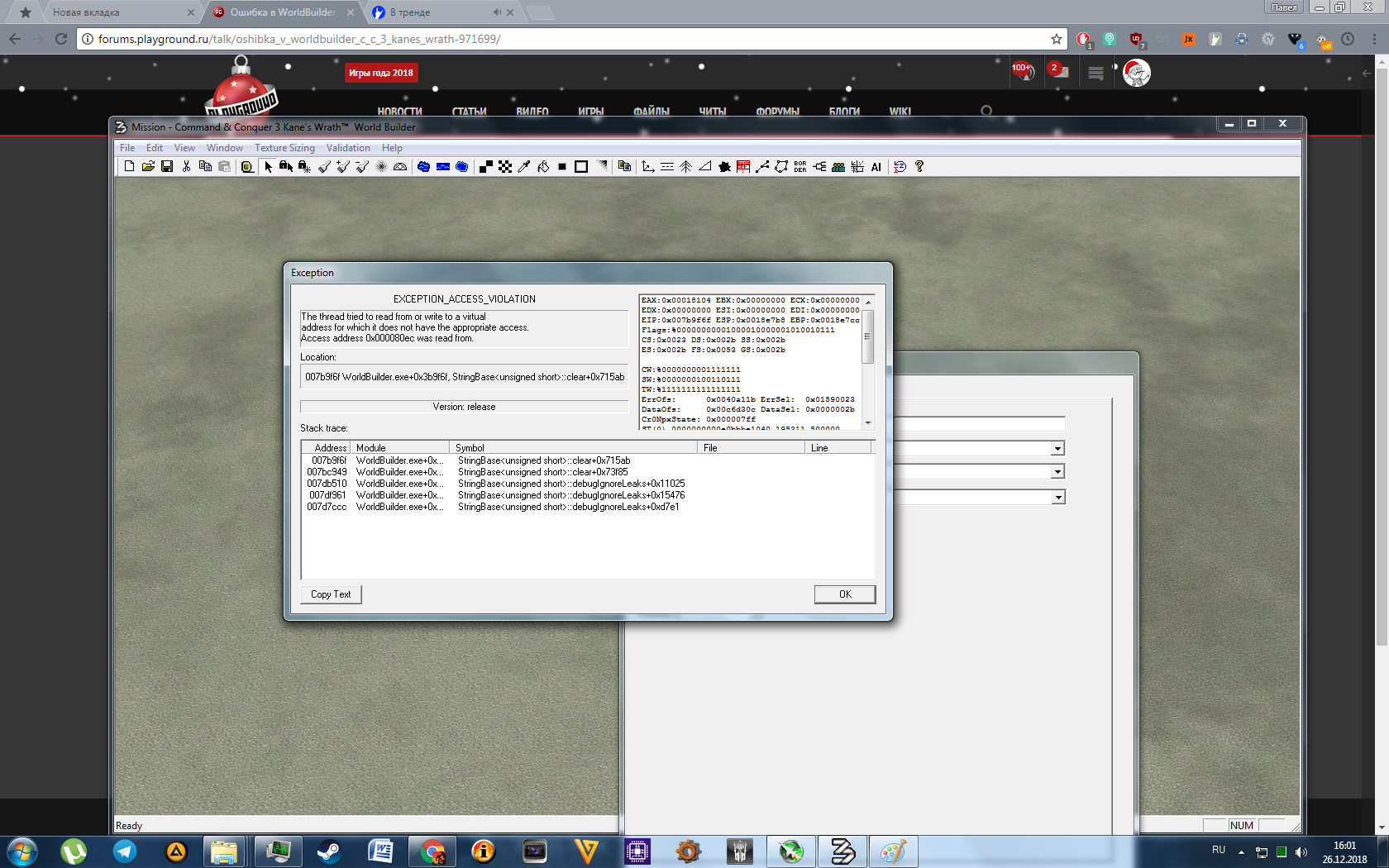The image size is (1389, 868).
Task: Select the polygon outline tool icon
Action: coord(781,167)
